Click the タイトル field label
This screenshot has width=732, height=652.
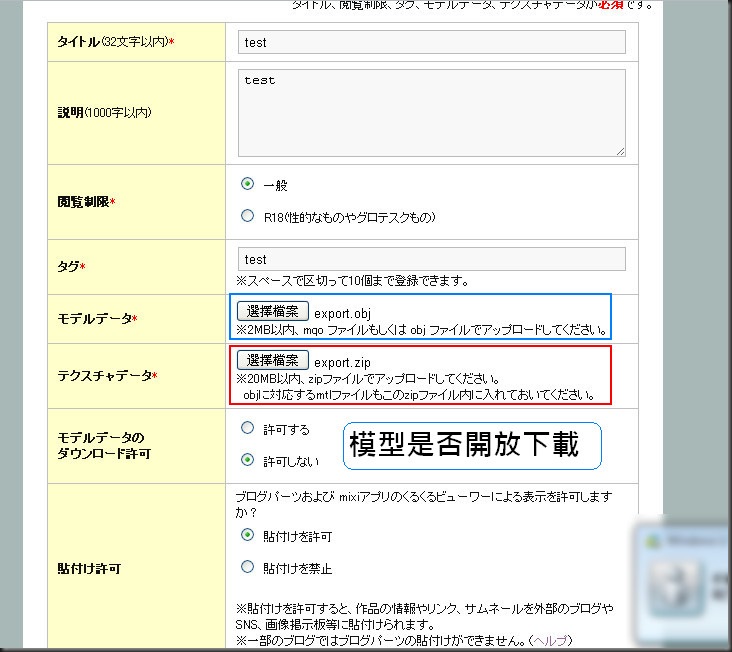pos(116,42)
